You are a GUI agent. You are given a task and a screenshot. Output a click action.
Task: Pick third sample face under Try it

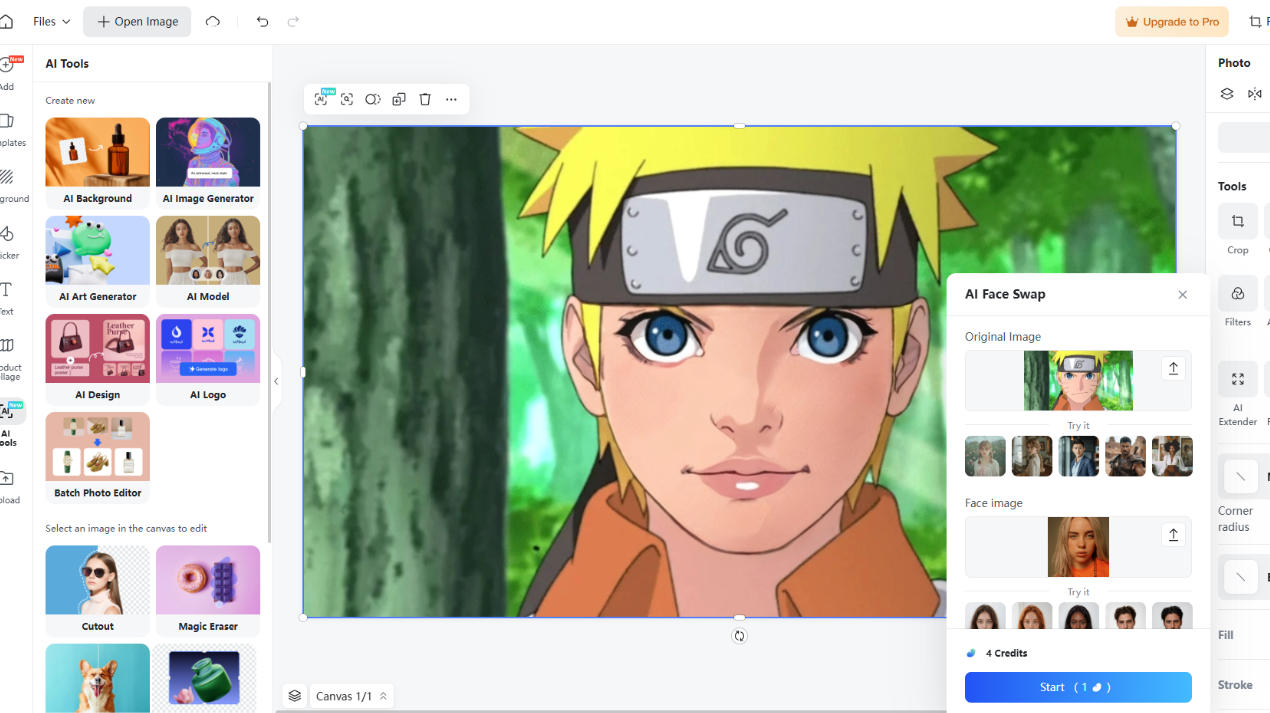(1078, 616)
